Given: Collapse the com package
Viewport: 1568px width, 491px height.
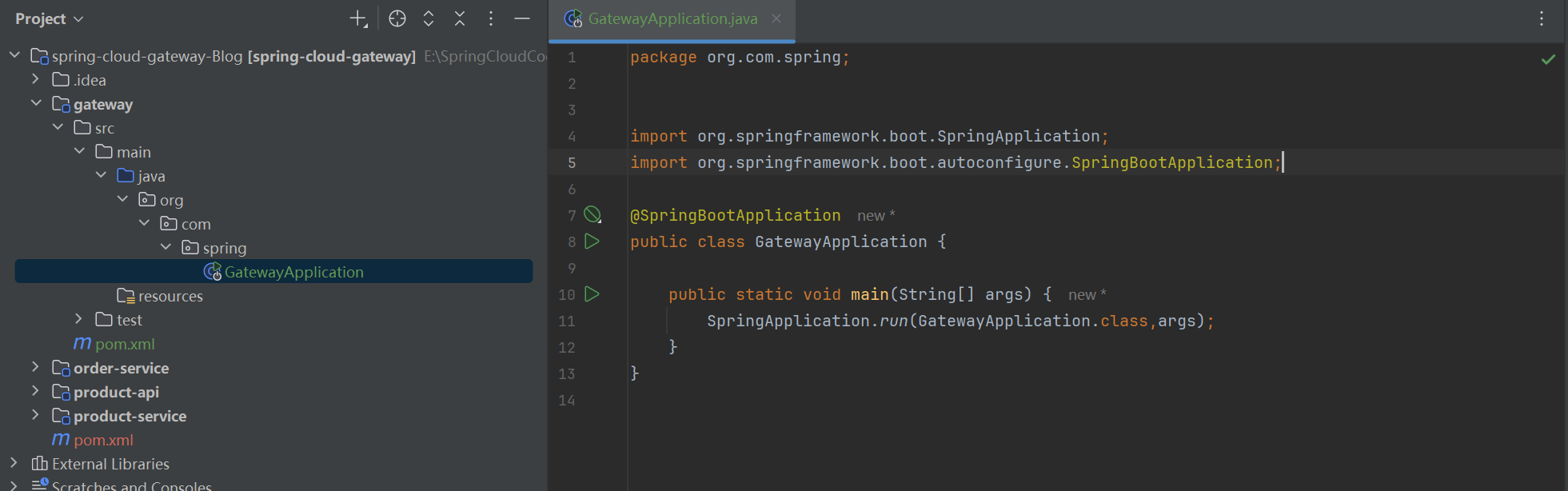Looking at the screenshot, I should (144, 223).
